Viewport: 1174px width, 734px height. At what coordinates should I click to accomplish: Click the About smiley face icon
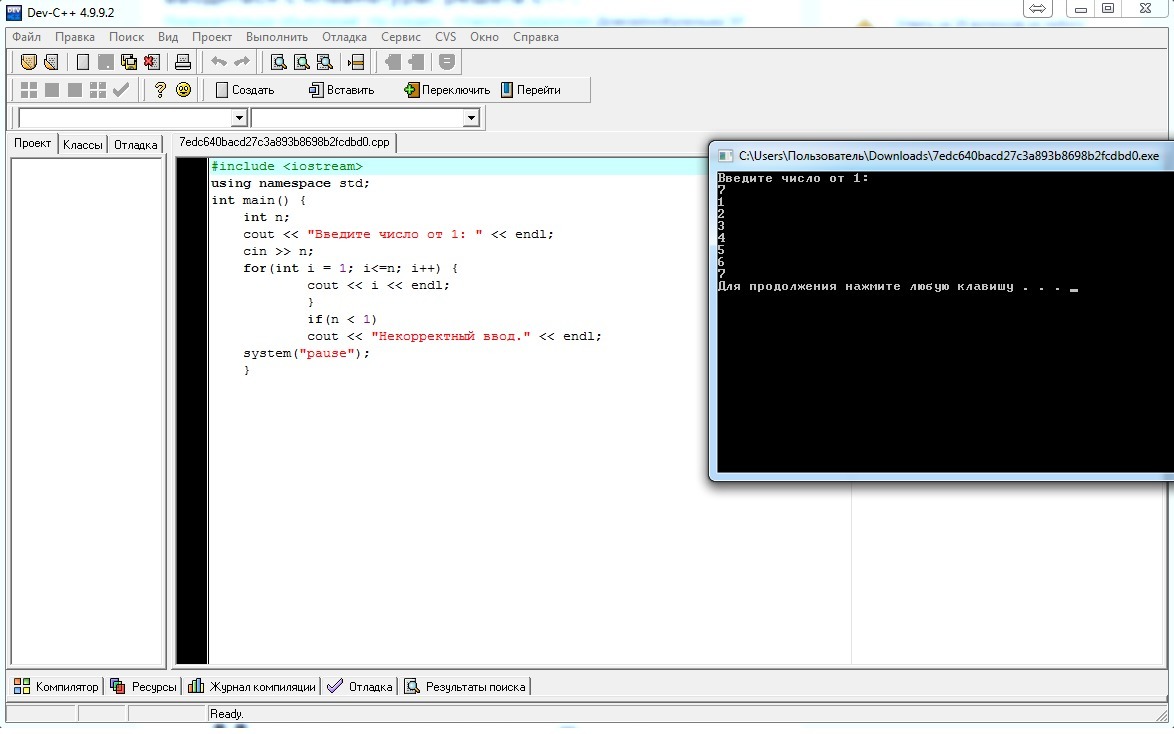(183, 90)
